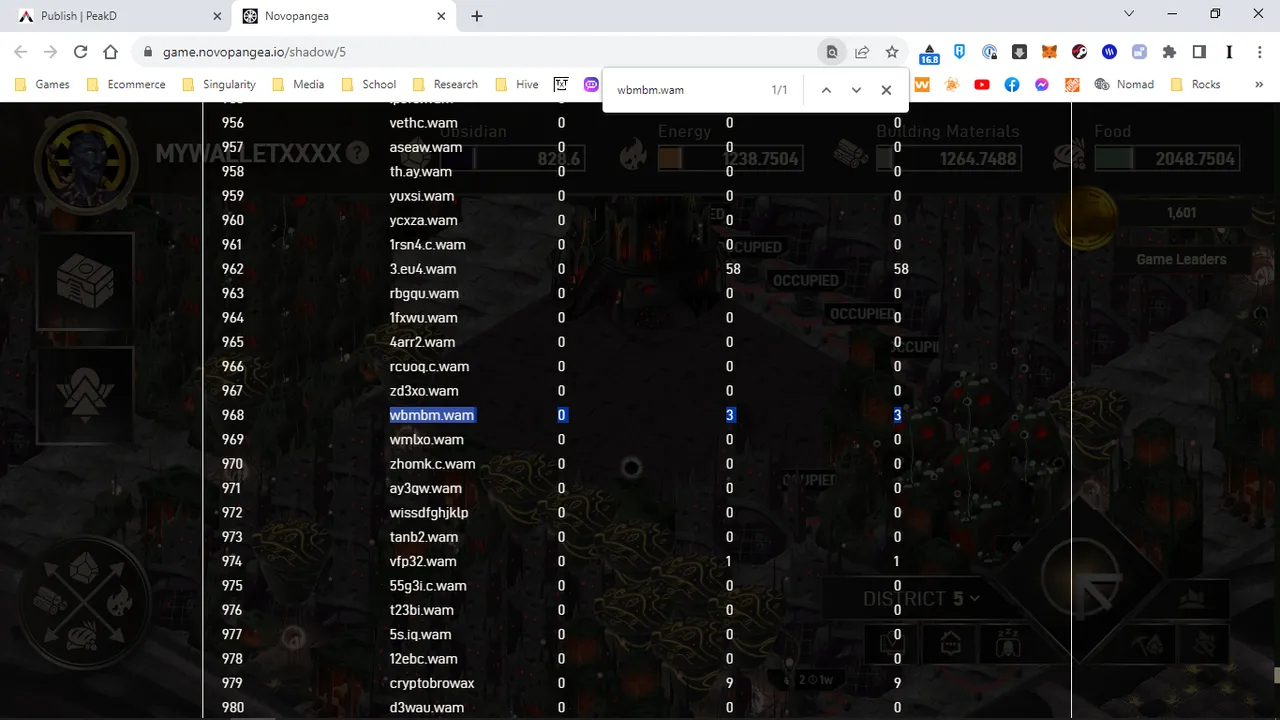The height and width of the screenshot is (720, 1280).
Task: View site information lock icon
Action: coord(148,52)
